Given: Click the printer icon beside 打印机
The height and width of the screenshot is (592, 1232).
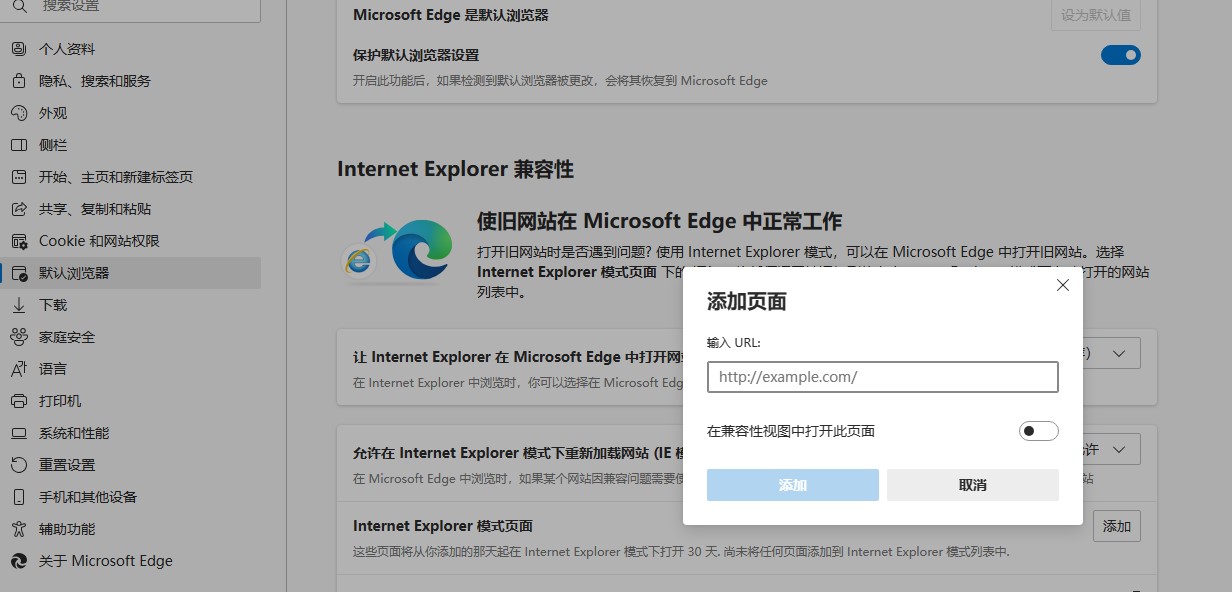Looking at the screenshot, I should tap(18, 401).
